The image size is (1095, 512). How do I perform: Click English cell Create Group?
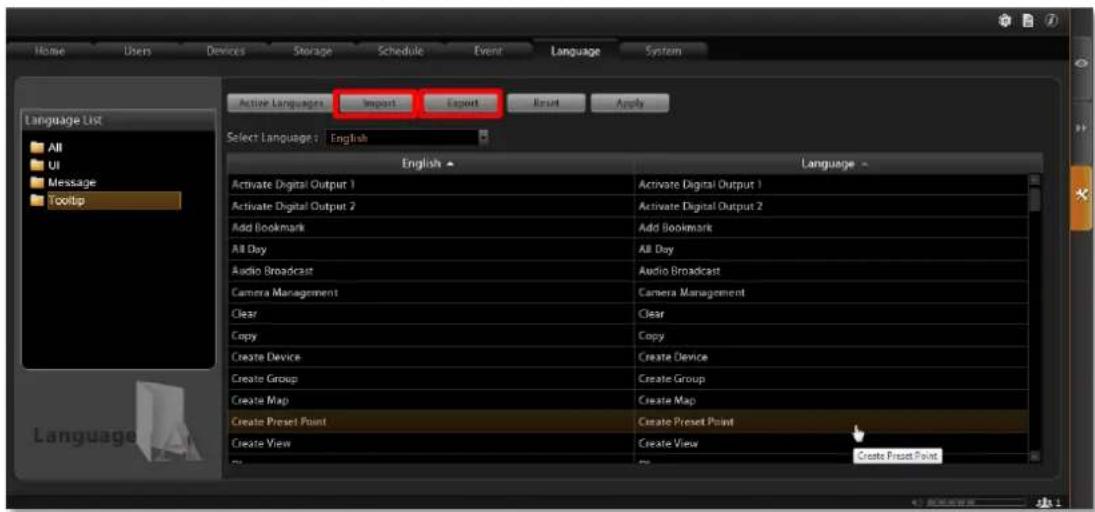click(430, 379)
